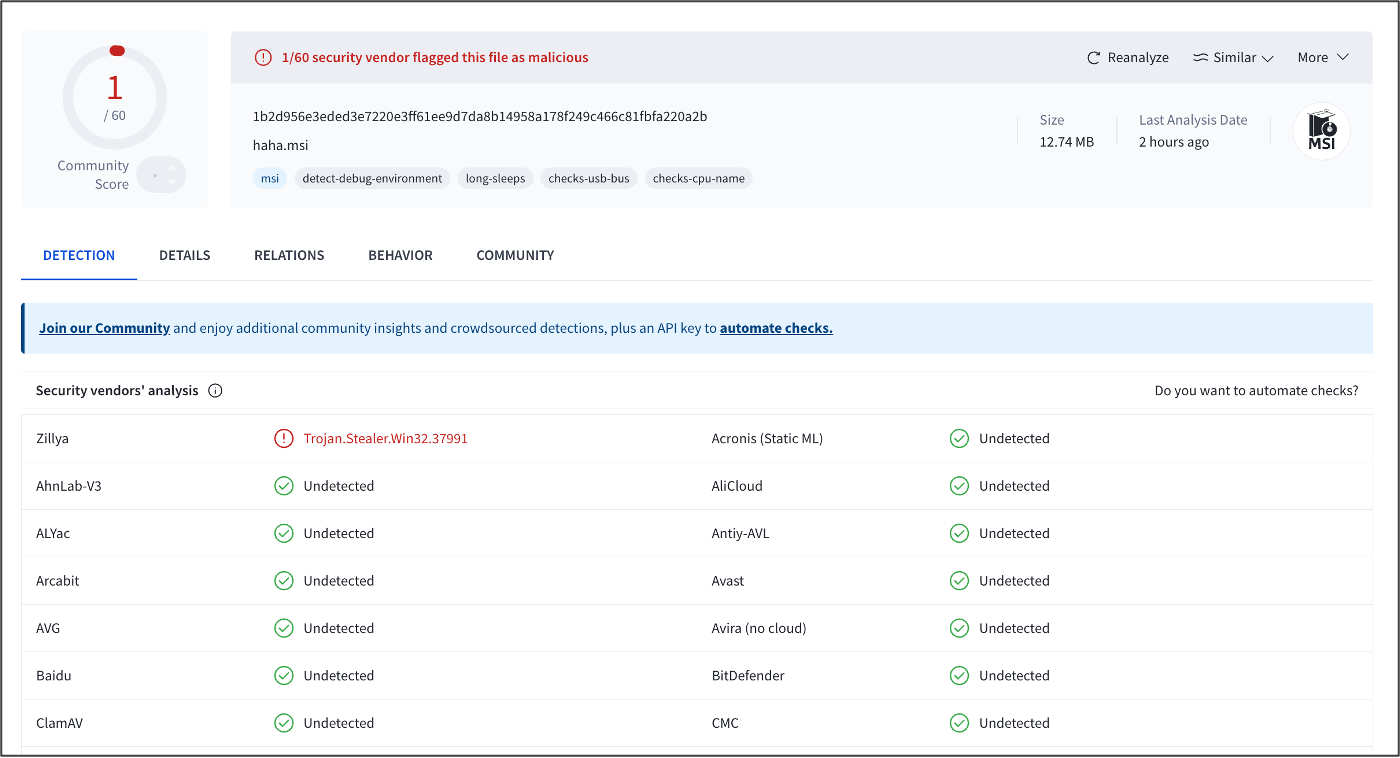Open the Relations tab
The image size is (1400, 758).
coord(289,255)
